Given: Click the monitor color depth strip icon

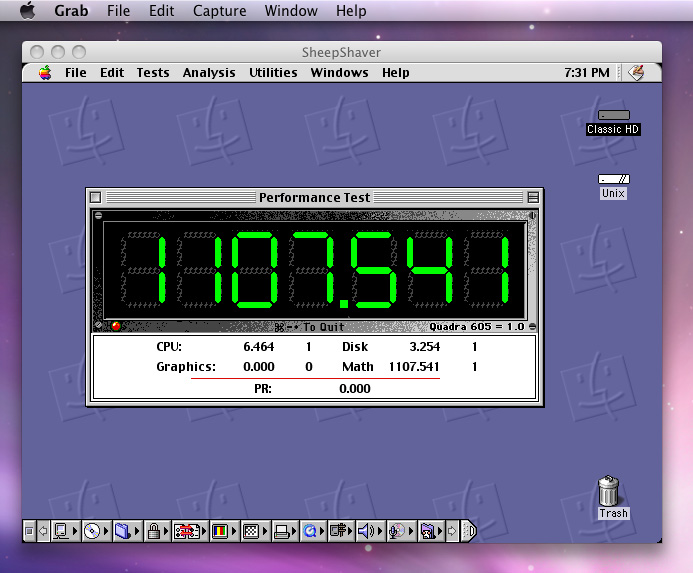Looking at the screenshot, I should click(218, 531).
